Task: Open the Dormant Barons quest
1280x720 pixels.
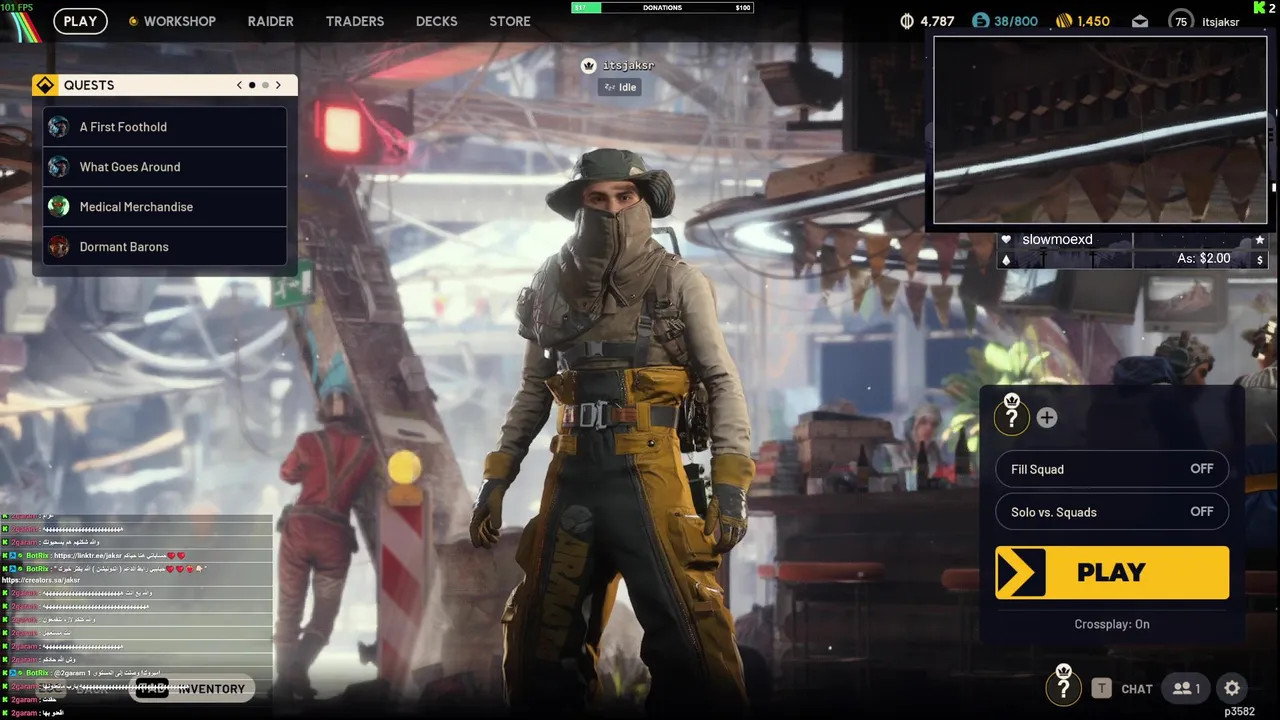Action: [x=165, y=247]
